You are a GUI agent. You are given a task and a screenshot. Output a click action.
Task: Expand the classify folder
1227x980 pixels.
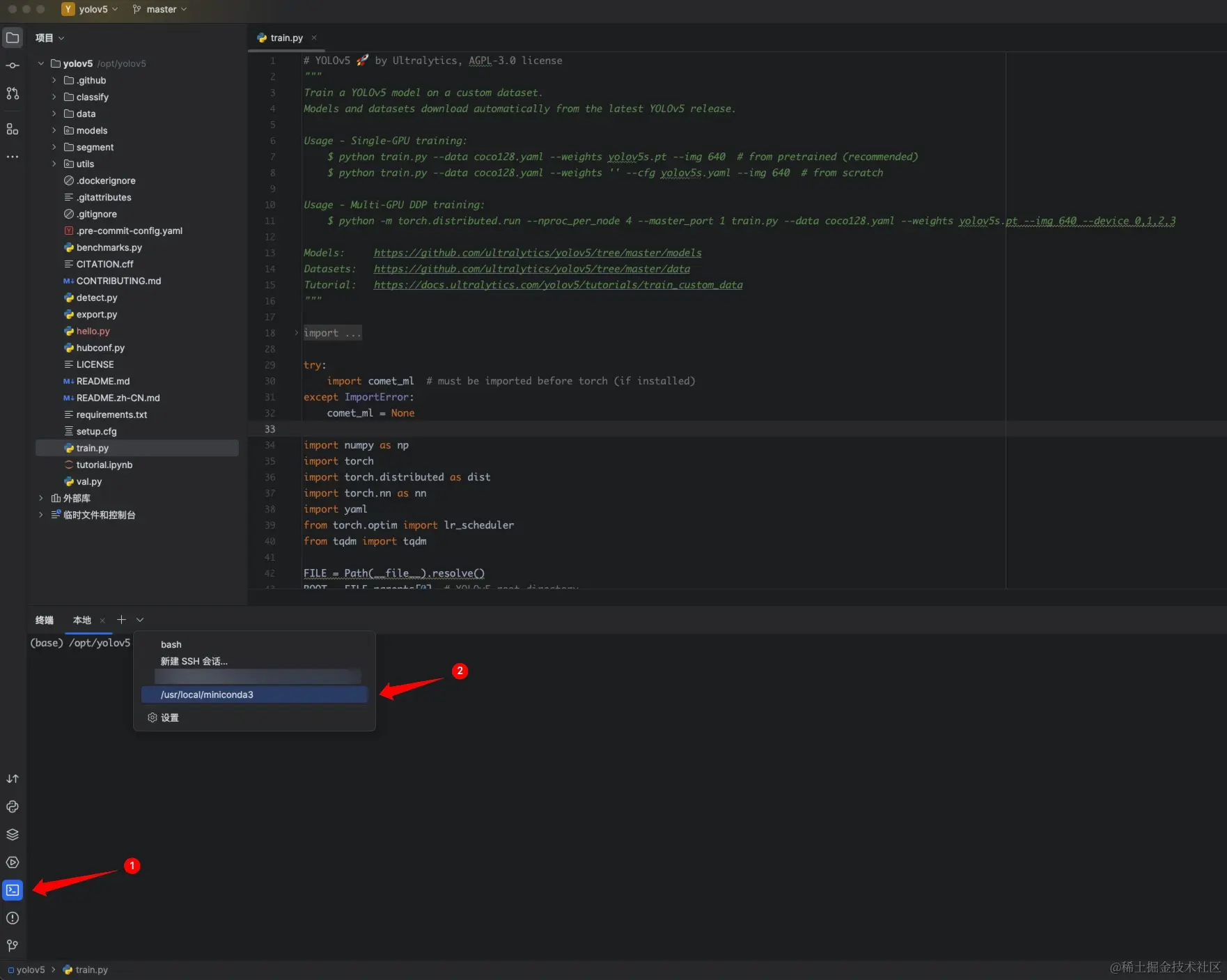point(54,97)
